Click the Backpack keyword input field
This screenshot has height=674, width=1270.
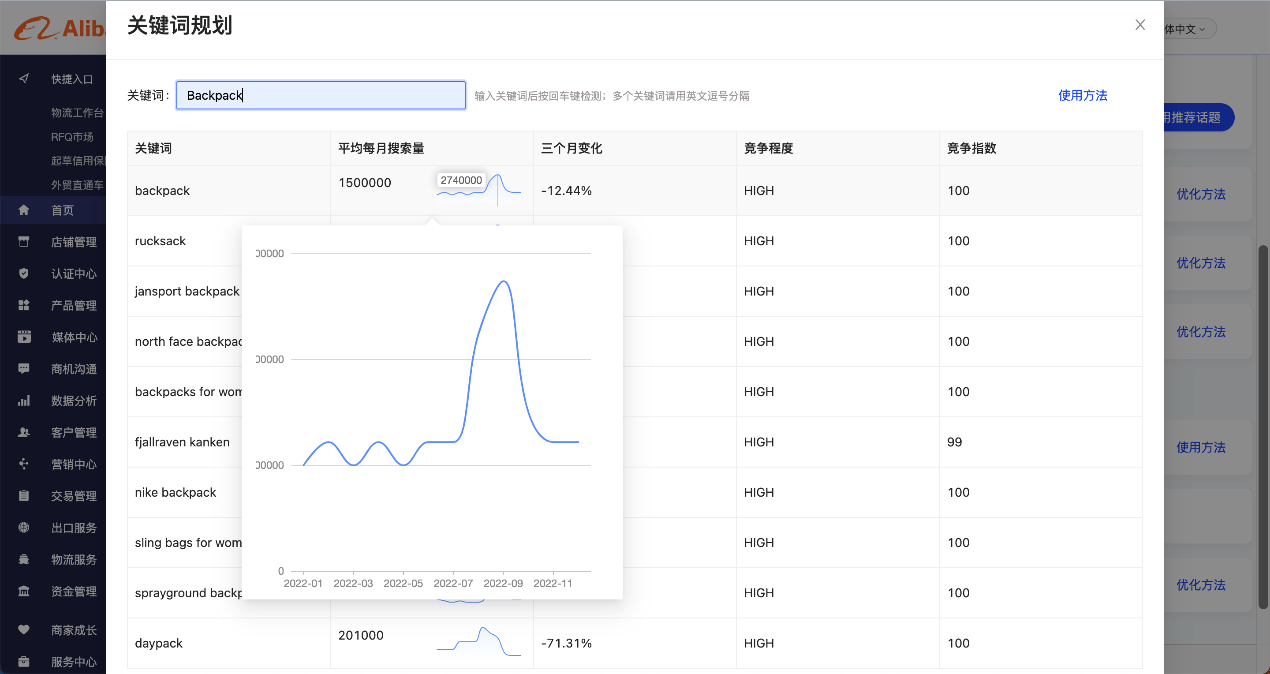click(320, 95)
